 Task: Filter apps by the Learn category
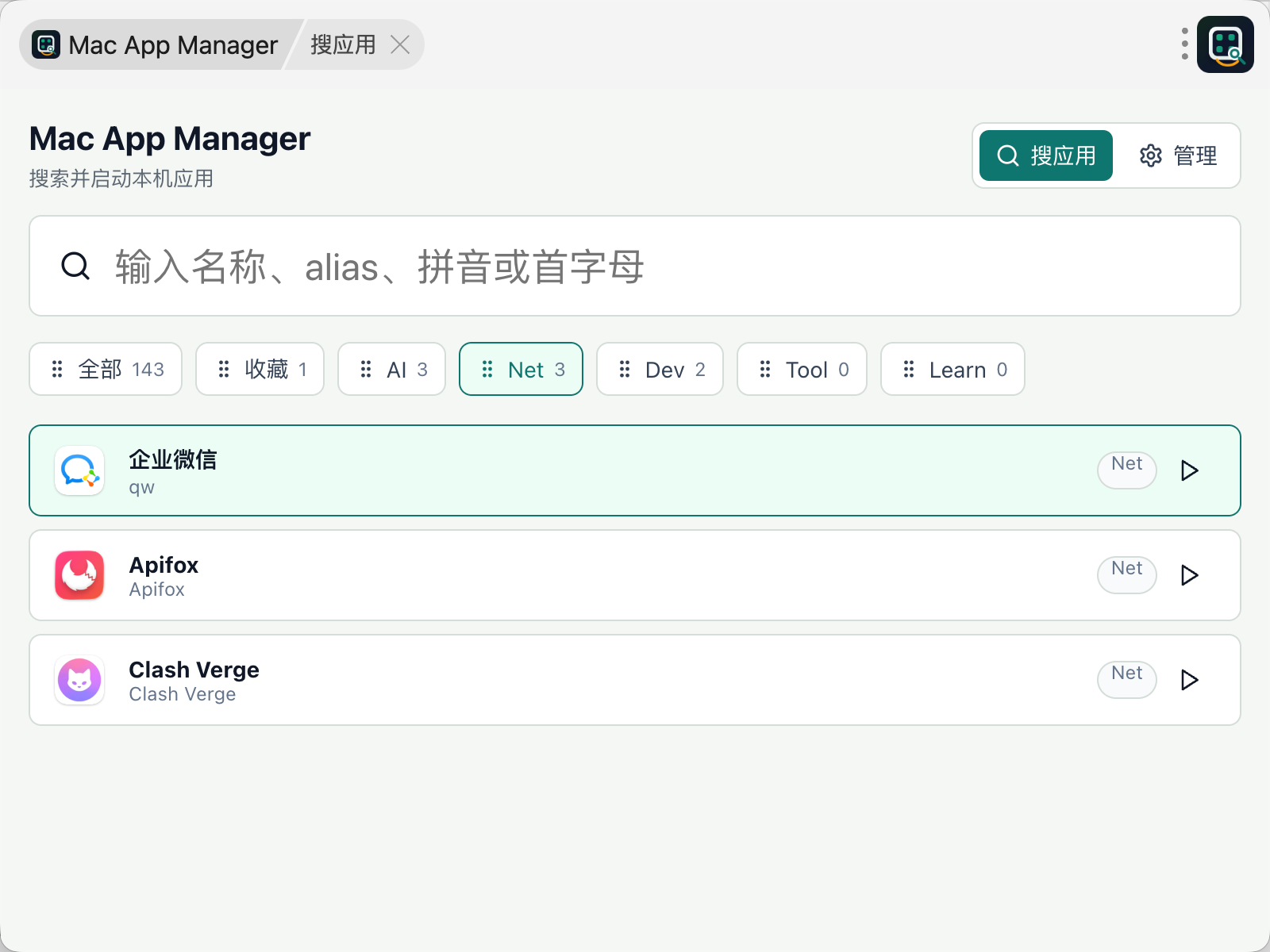tap(952, 369)
